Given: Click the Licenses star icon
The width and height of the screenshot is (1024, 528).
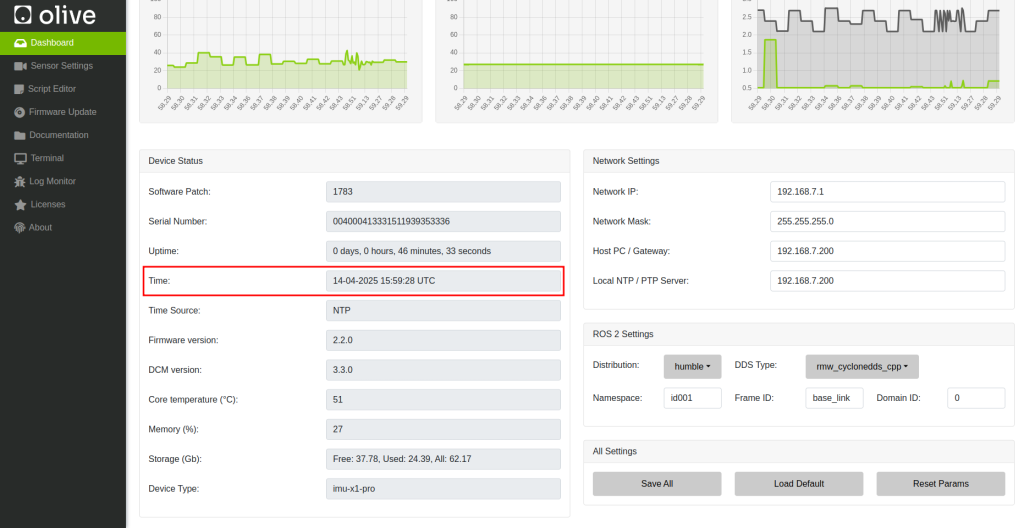Looking at the screenshot, I should click(x=20, y=204).
